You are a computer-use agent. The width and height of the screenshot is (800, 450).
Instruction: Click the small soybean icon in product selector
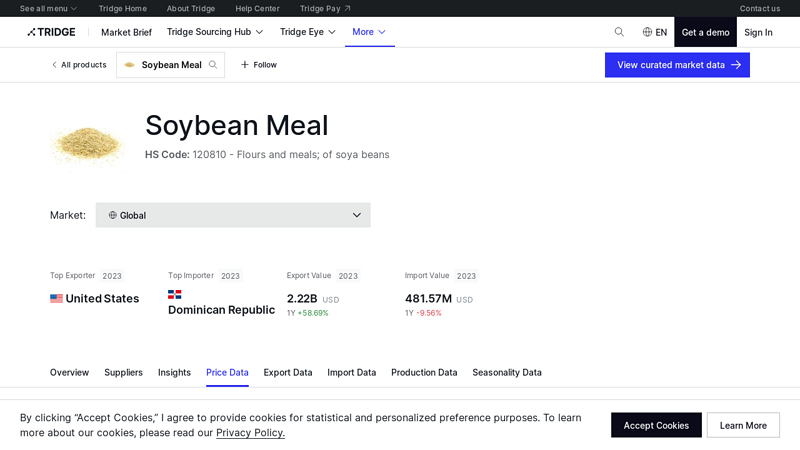(130, 65)
